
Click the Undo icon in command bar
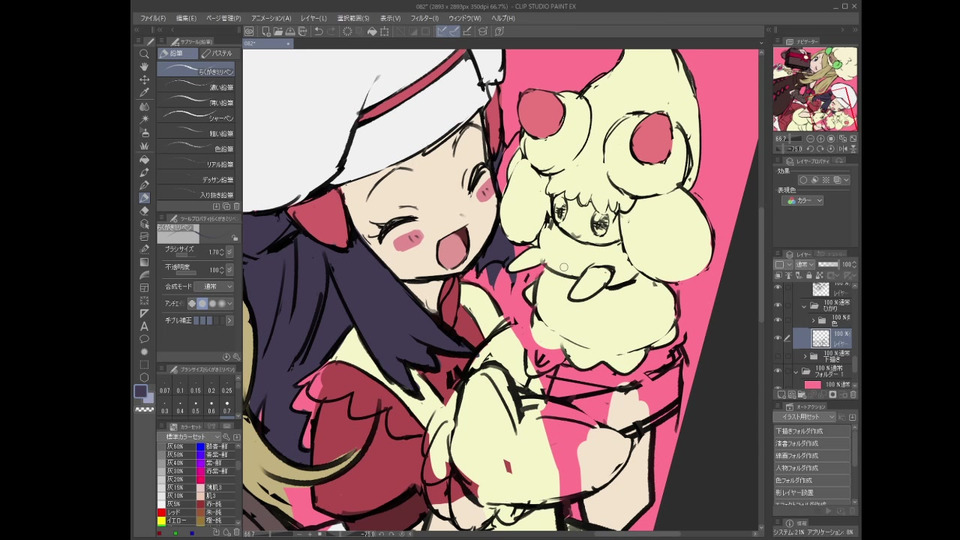(x=318, y=31)
